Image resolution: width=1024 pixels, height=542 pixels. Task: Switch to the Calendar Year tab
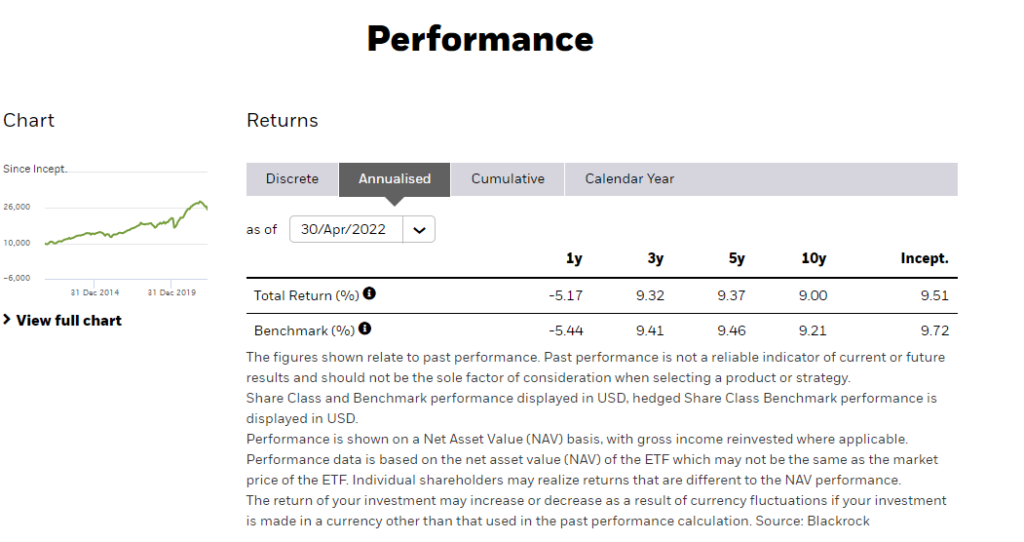(x=630, y=179)
